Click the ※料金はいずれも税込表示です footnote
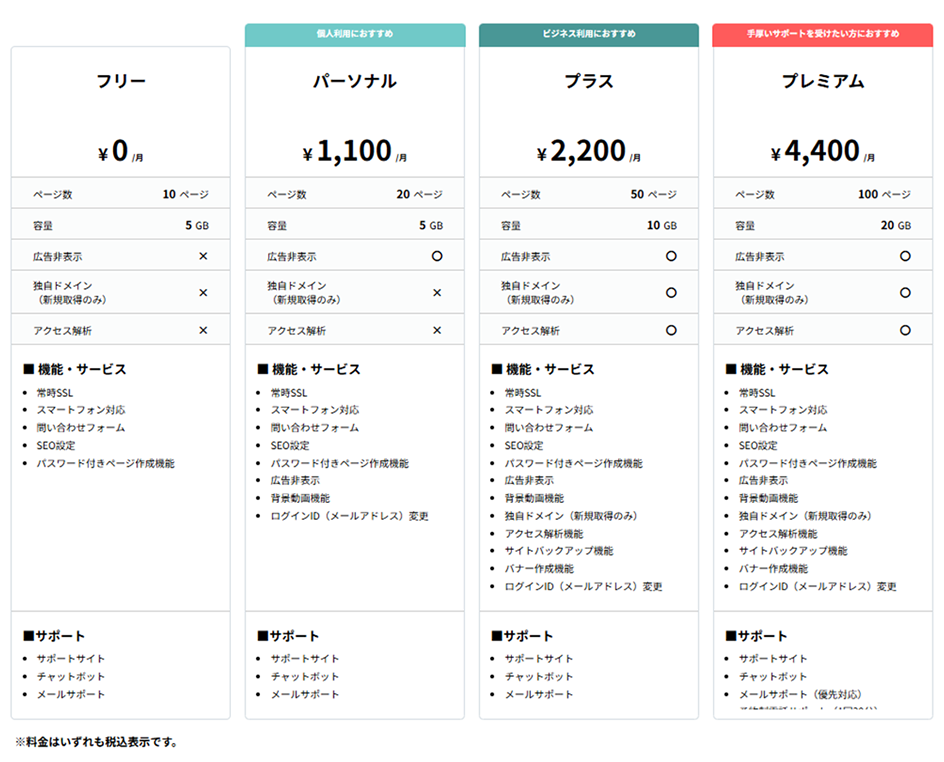Screen dimensions: 944x762 (97, 742)
